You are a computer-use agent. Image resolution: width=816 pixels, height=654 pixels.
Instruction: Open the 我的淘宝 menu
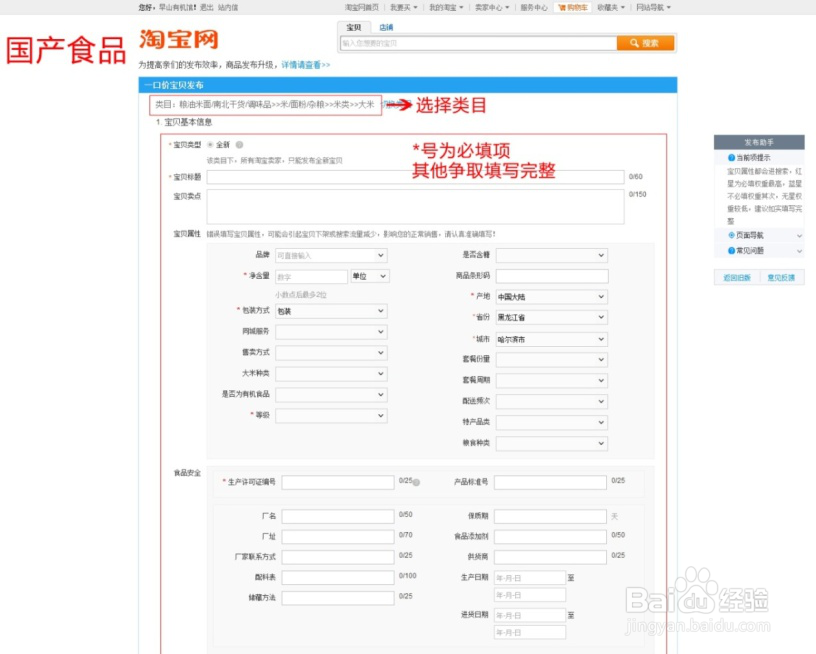pyautogui.click(x=443, y=8)
